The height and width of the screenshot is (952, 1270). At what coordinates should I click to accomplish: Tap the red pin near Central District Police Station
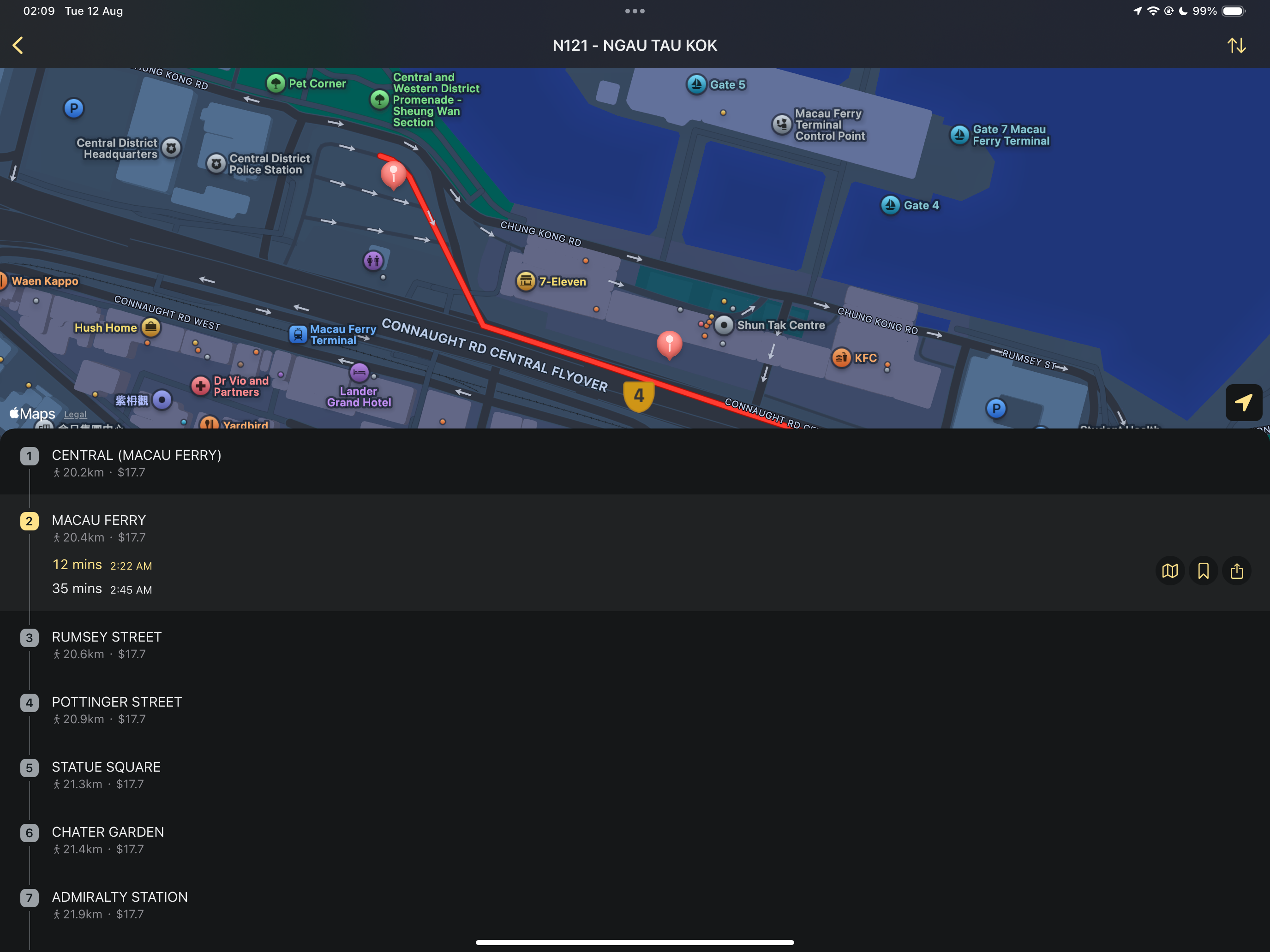pyautogui.click(x=393, y=174)
